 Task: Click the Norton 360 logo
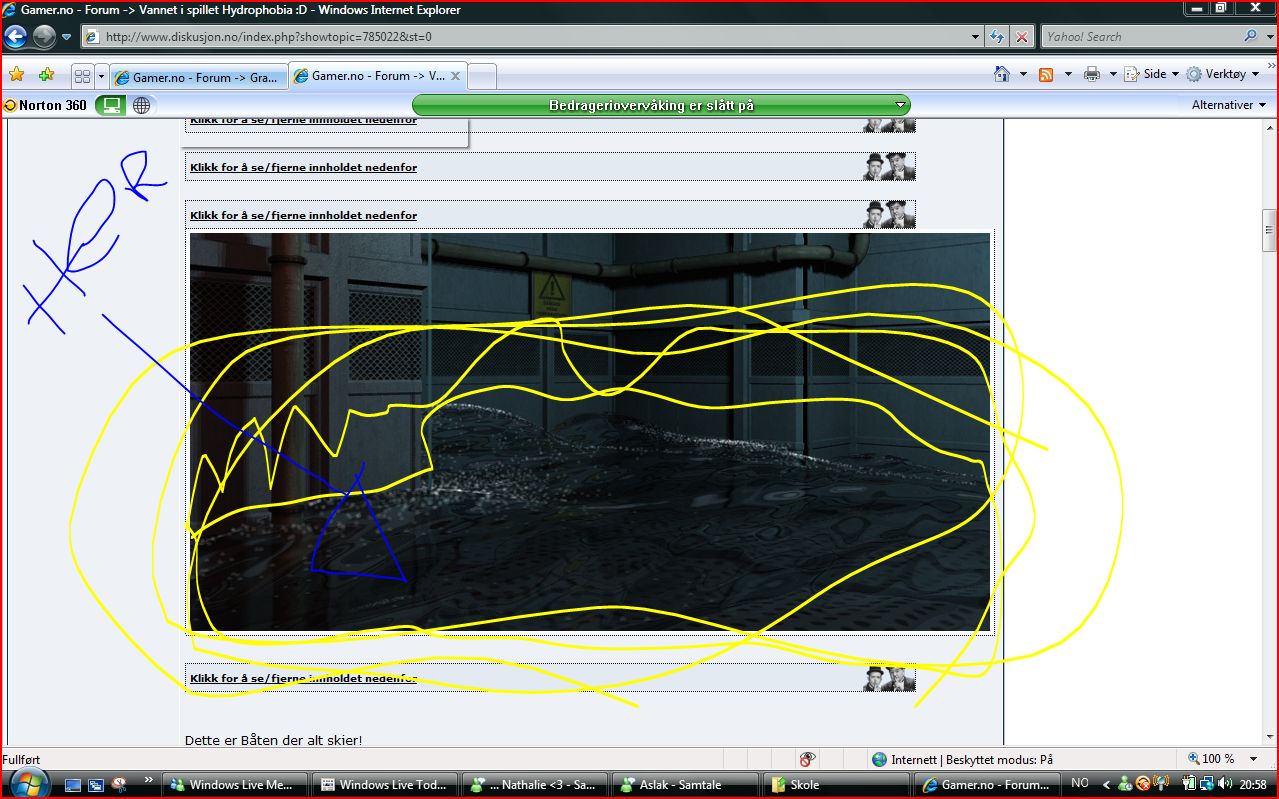click(x=45, y=105)
